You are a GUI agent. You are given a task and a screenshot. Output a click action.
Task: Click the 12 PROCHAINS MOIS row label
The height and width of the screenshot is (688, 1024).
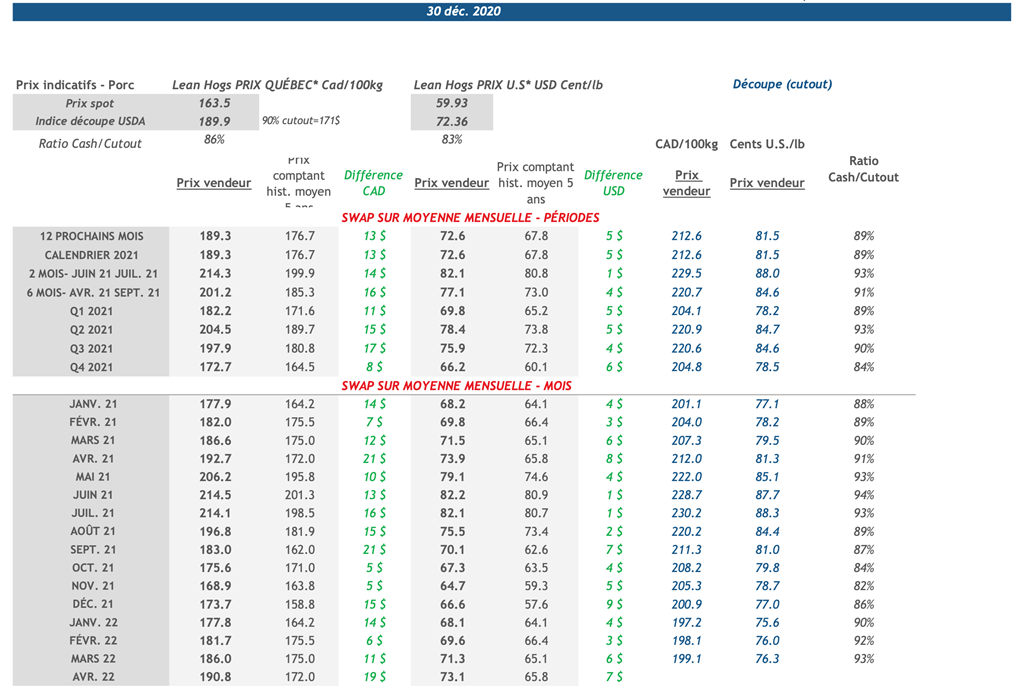coord(92,237)
